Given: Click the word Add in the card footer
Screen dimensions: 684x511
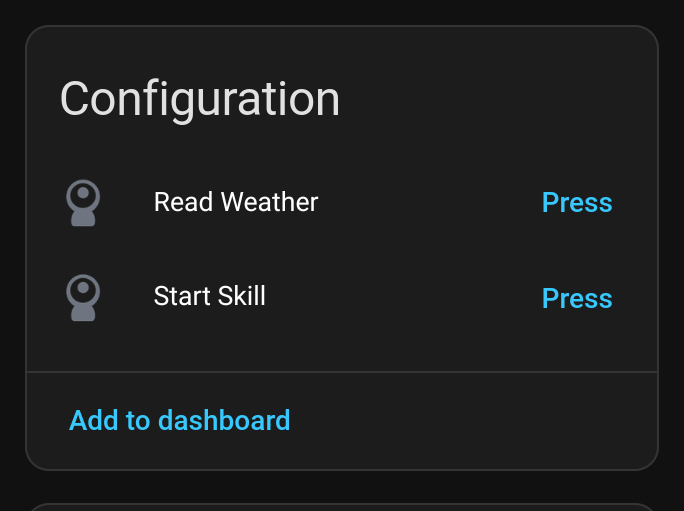Looking at the screenshot, I should tap(94, 420).
